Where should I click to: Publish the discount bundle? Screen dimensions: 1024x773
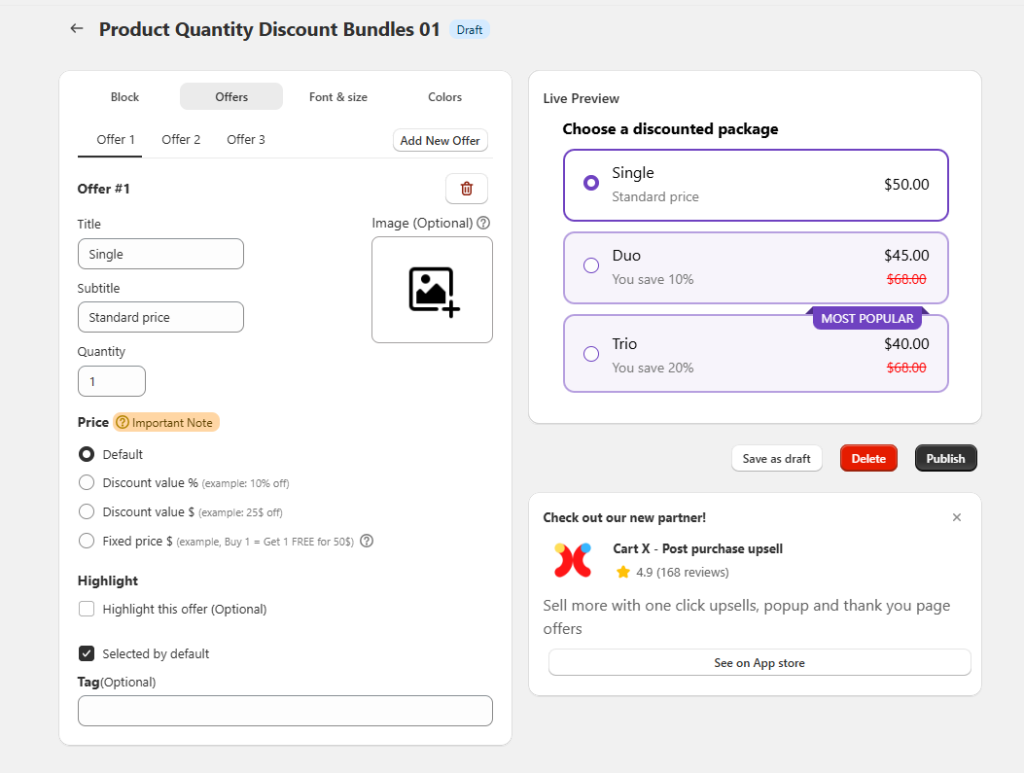click(945, 457)
